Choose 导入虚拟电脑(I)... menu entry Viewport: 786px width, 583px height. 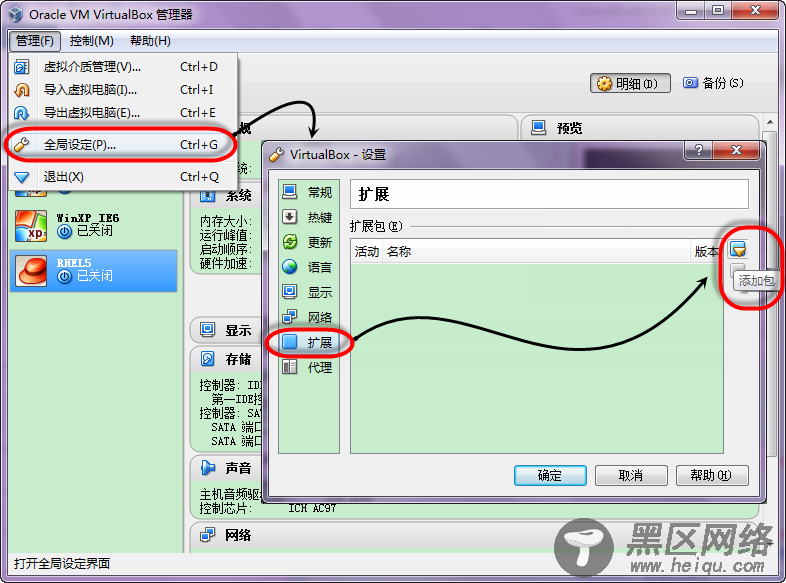click(123, 89)
